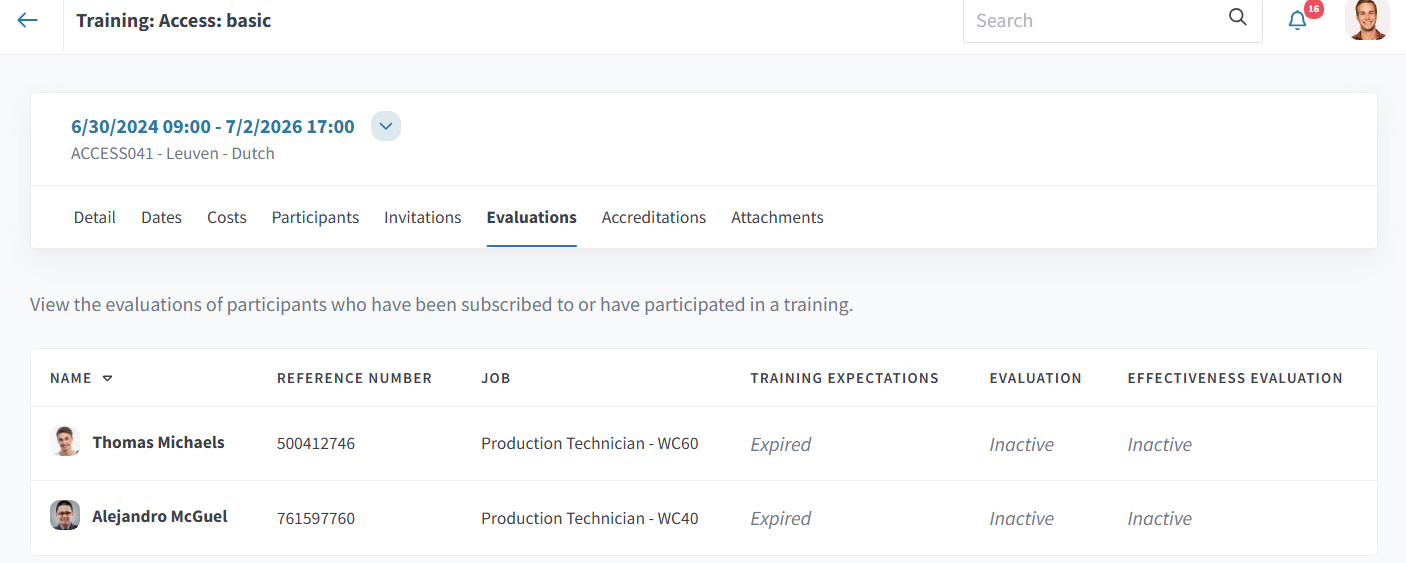Click Alejandro McGuel's avatar photo
Image resolution: width=1406 pixels, height=563 pixels.
(x=65, y=516)
